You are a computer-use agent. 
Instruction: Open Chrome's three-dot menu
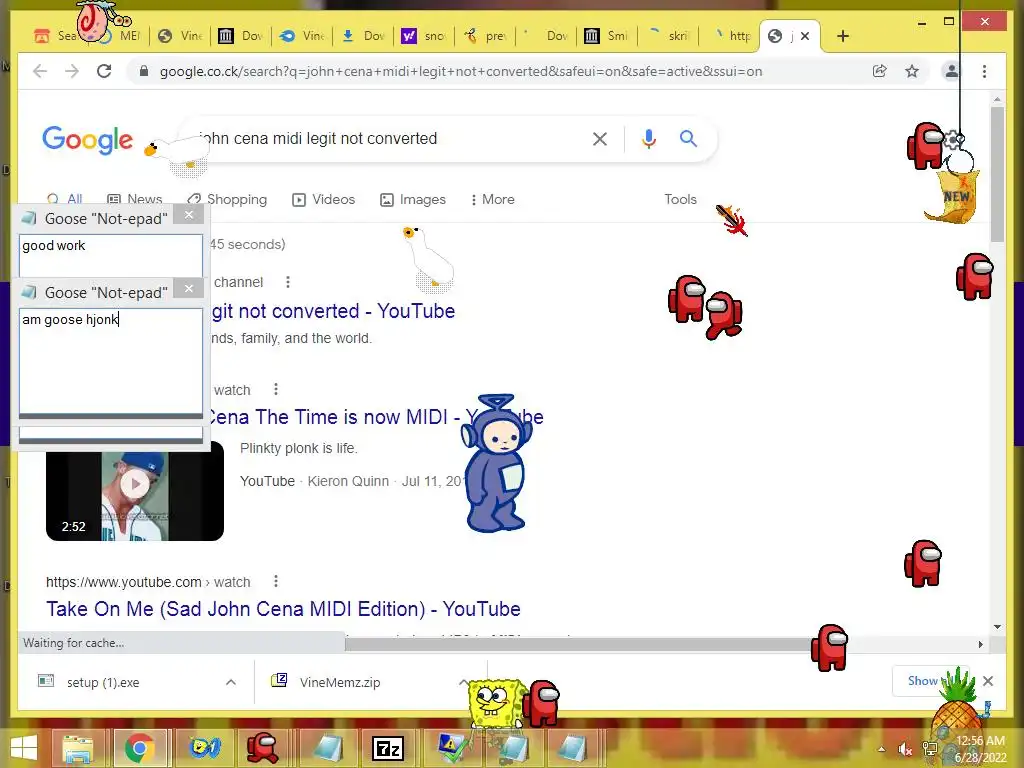[x=984, y=71]
